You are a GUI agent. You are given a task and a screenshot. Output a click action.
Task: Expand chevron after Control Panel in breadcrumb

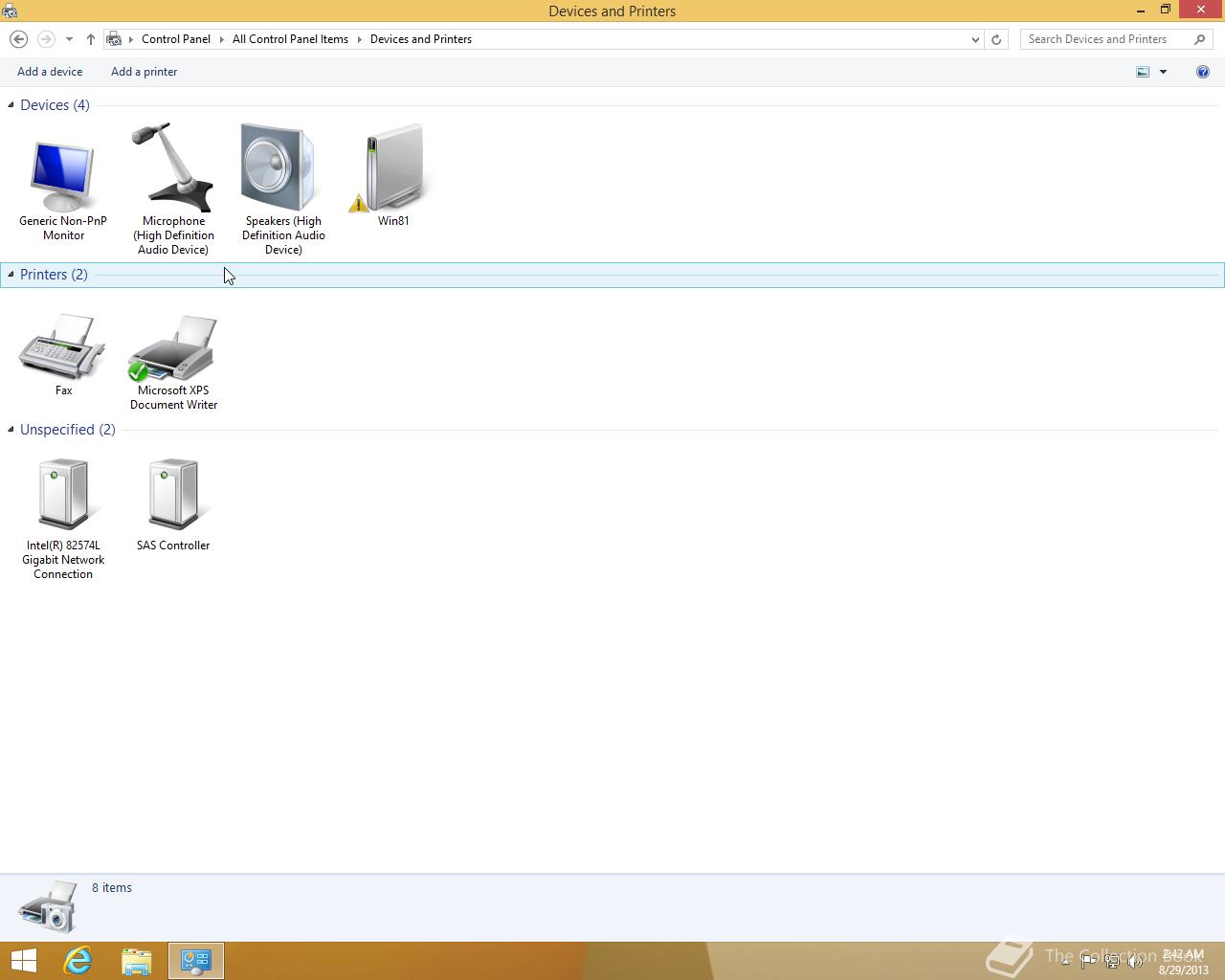coord(221,39)
